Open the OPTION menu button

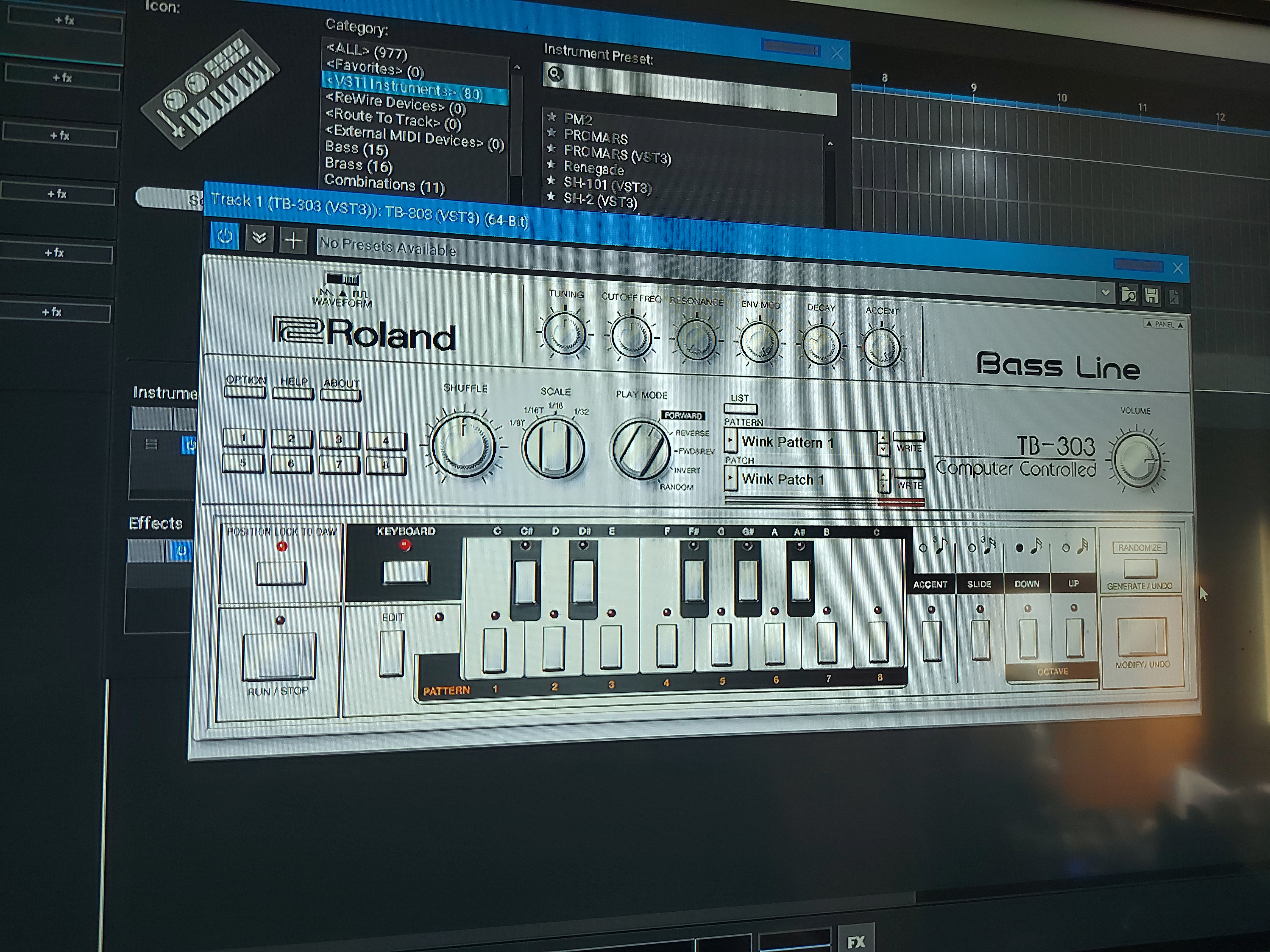[245, 392]
